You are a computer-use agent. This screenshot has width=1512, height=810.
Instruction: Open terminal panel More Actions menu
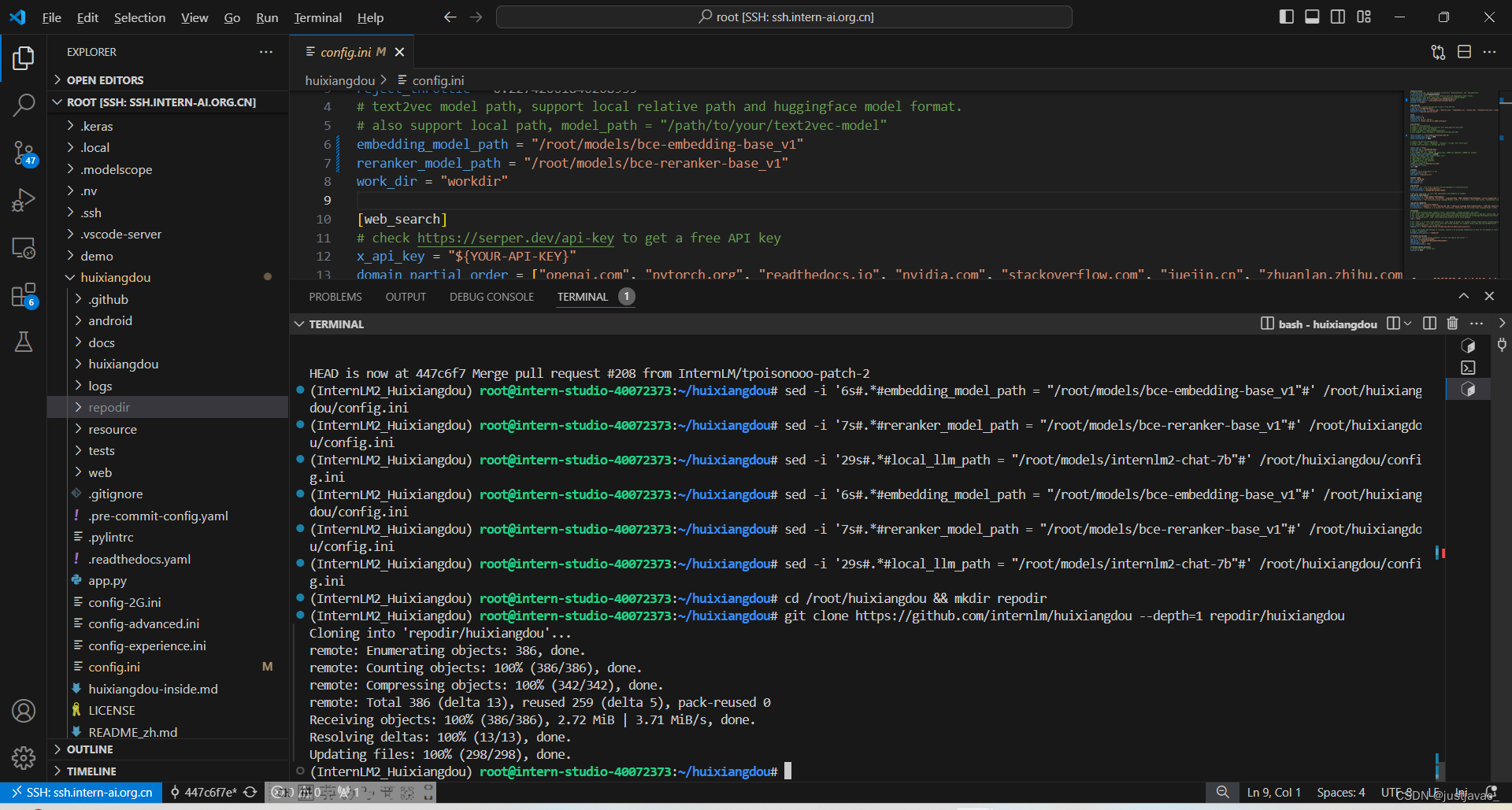[1477, 324]
